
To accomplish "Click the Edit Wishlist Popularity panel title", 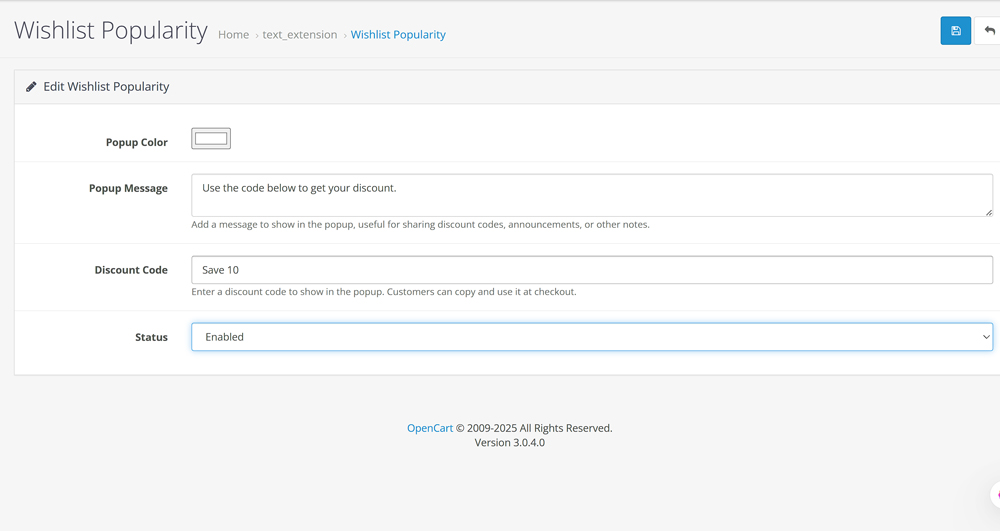I will click(x=106, y=87).
